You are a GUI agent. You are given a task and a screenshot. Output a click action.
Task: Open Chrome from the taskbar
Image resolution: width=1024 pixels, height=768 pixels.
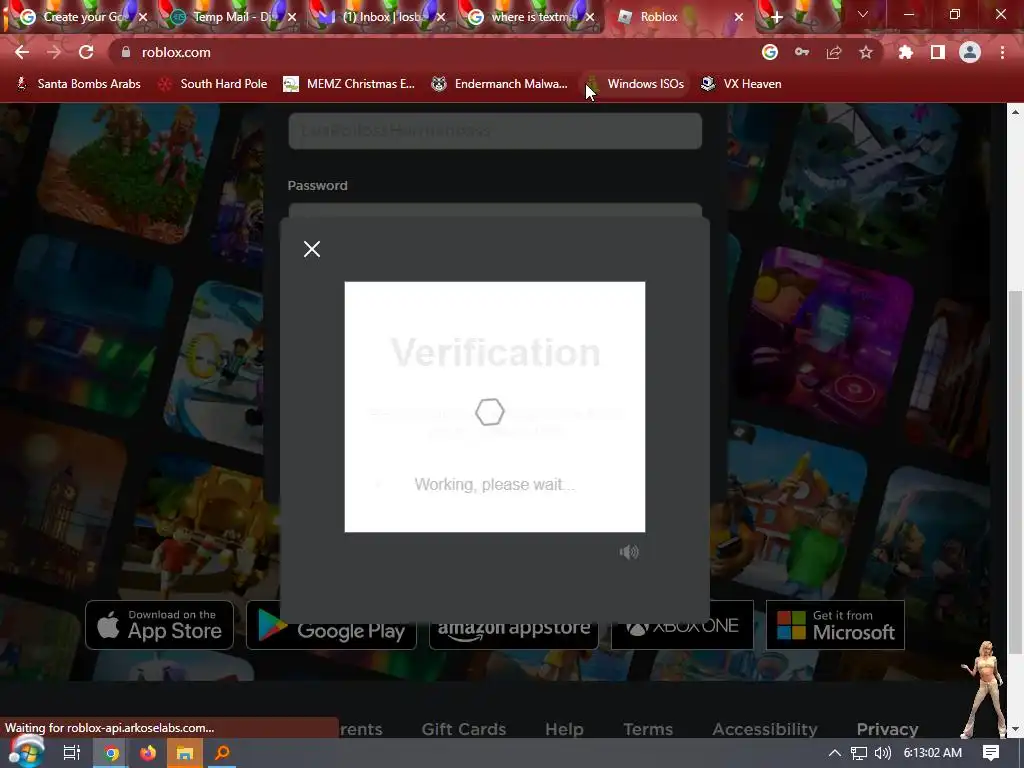tap(112, 753)
